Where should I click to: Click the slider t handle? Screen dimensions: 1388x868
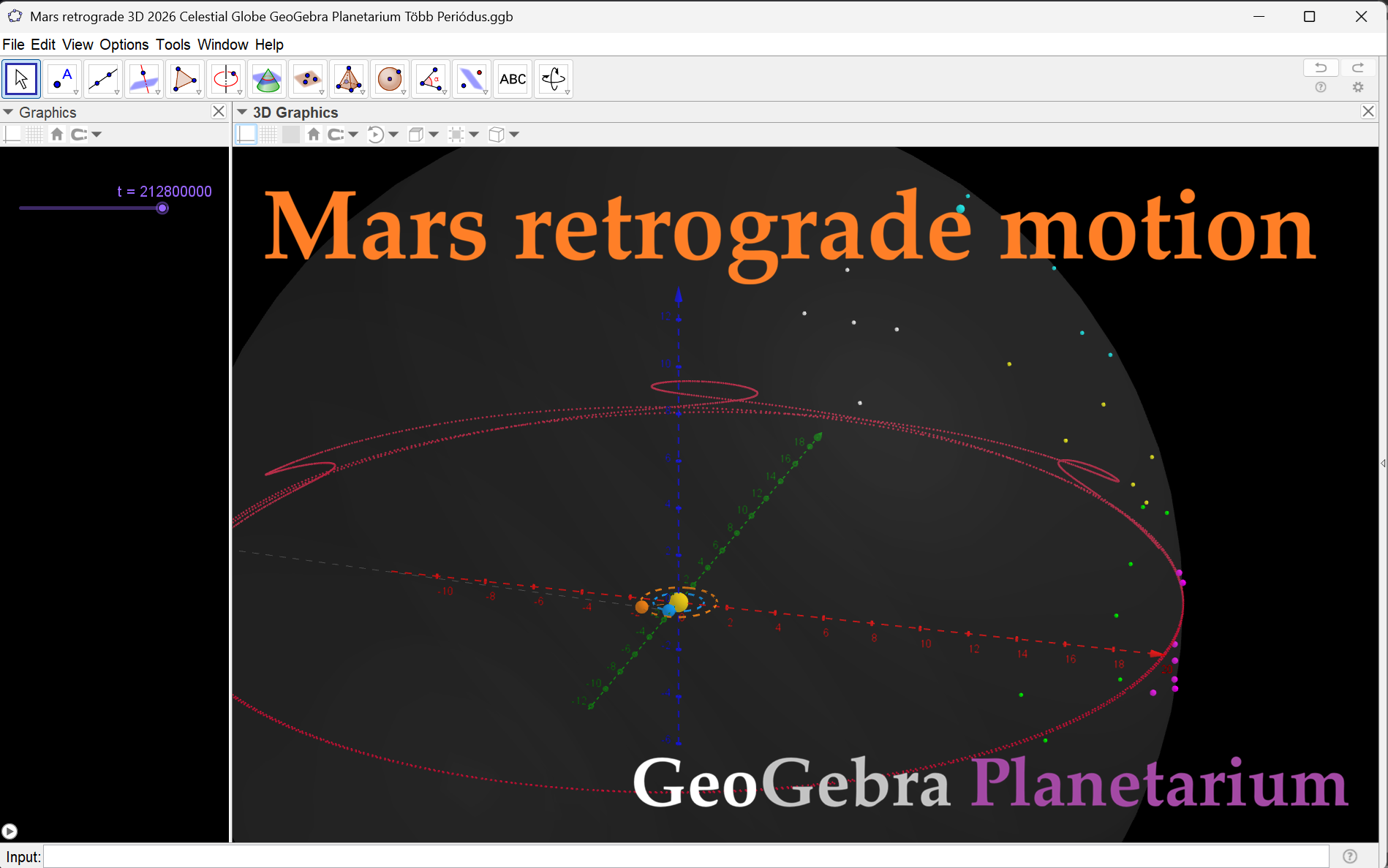coord(163,208)
